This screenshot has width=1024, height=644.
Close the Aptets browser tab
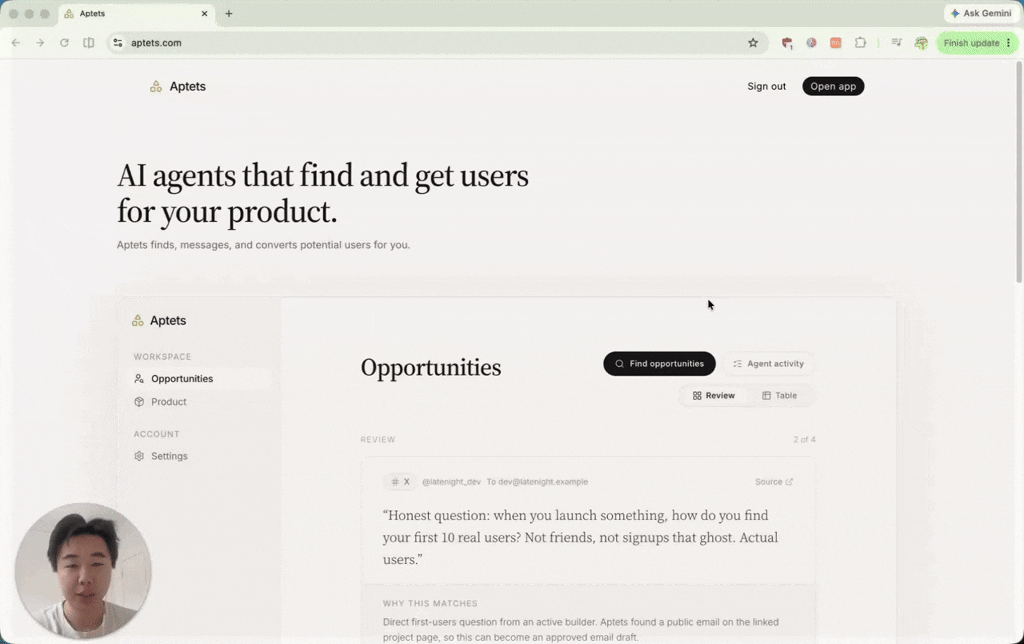(204, 13)
